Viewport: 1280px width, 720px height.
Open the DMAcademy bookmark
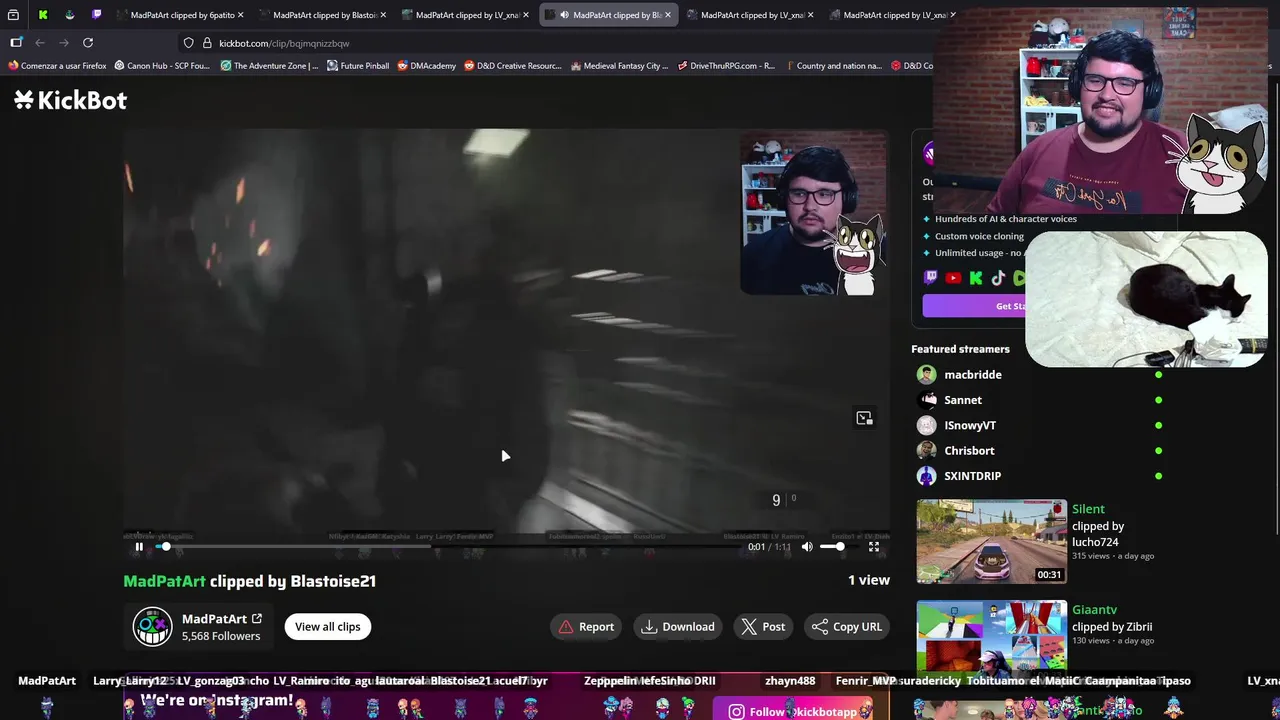(x=427, y=66)
